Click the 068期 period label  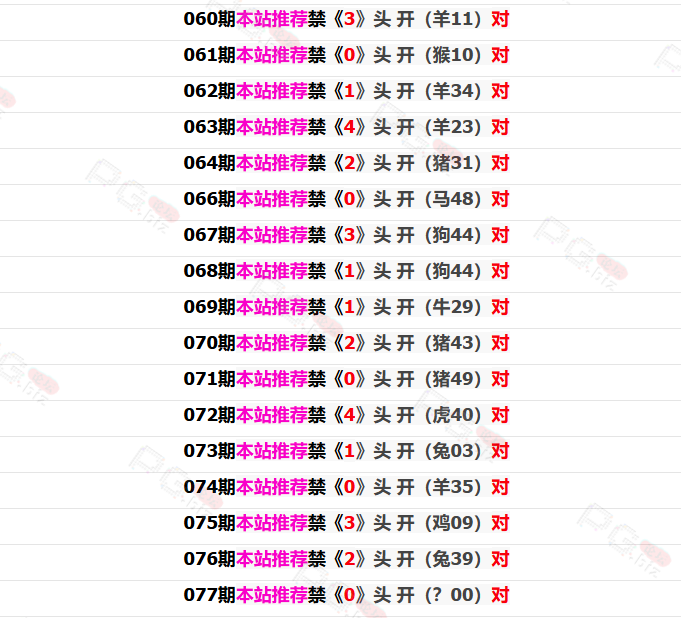coord(209,271)
